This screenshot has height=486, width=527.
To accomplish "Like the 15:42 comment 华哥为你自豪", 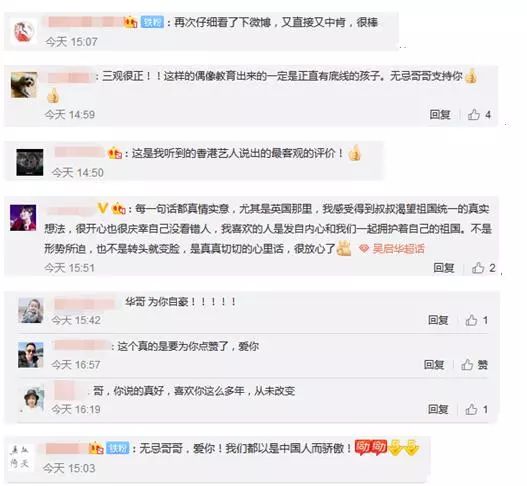I will click(476, 320).
